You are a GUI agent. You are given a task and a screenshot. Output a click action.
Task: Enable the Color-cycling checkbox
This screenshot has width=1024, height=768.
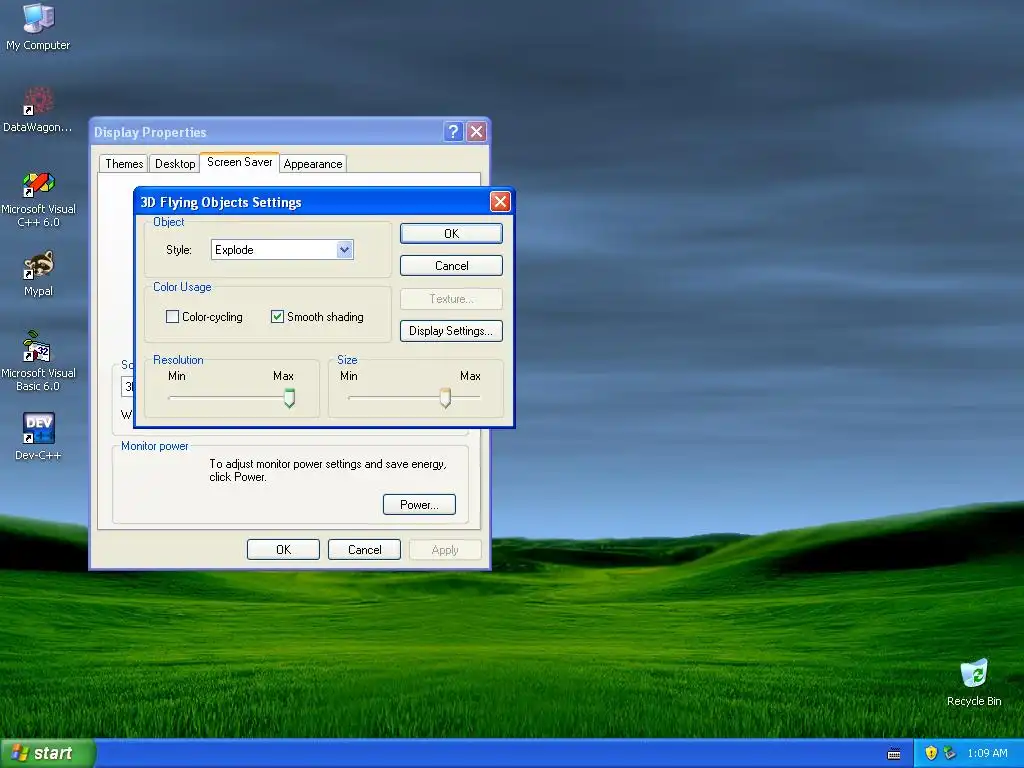(x=172, y=317)
